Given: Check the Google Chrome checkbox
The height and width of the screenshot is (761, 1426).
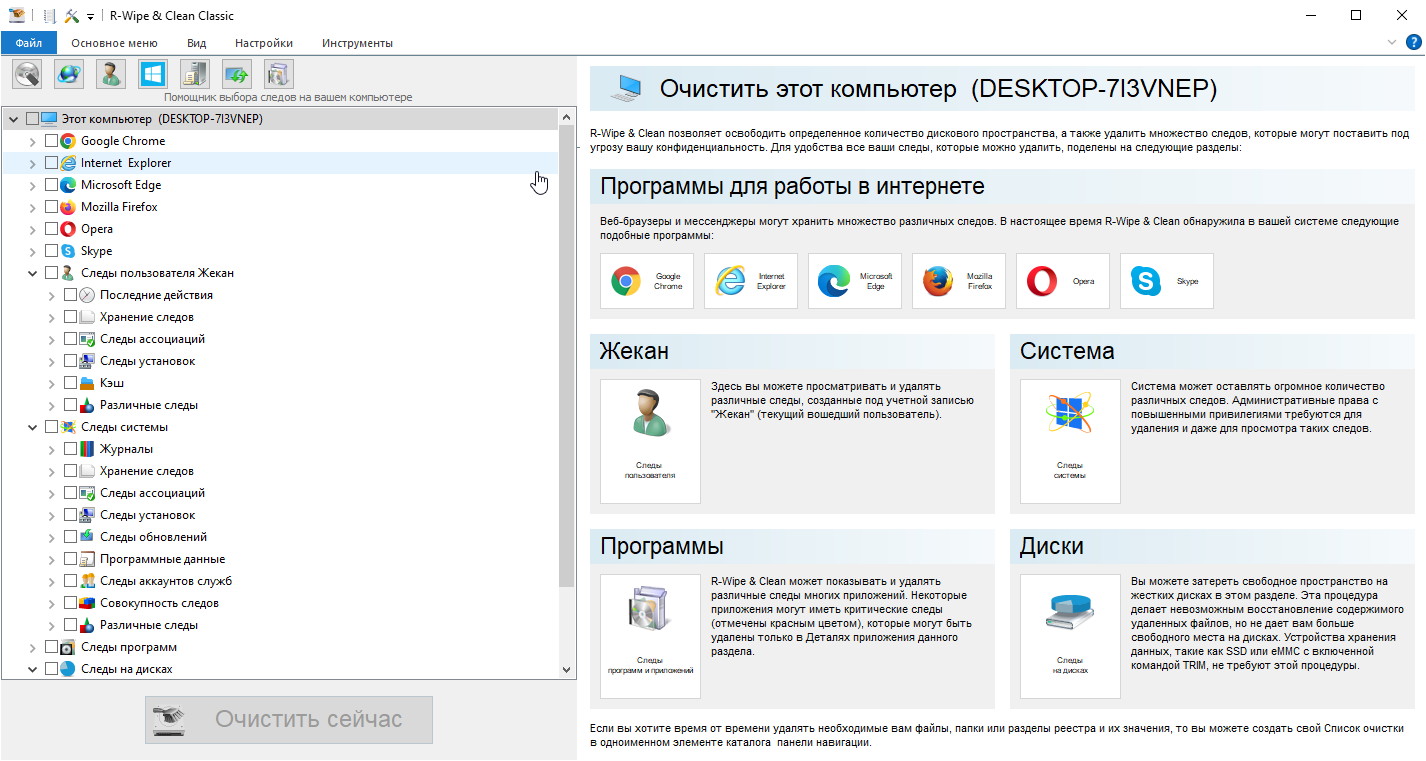Looking at the screenshot, I should (x=52, y=141).
